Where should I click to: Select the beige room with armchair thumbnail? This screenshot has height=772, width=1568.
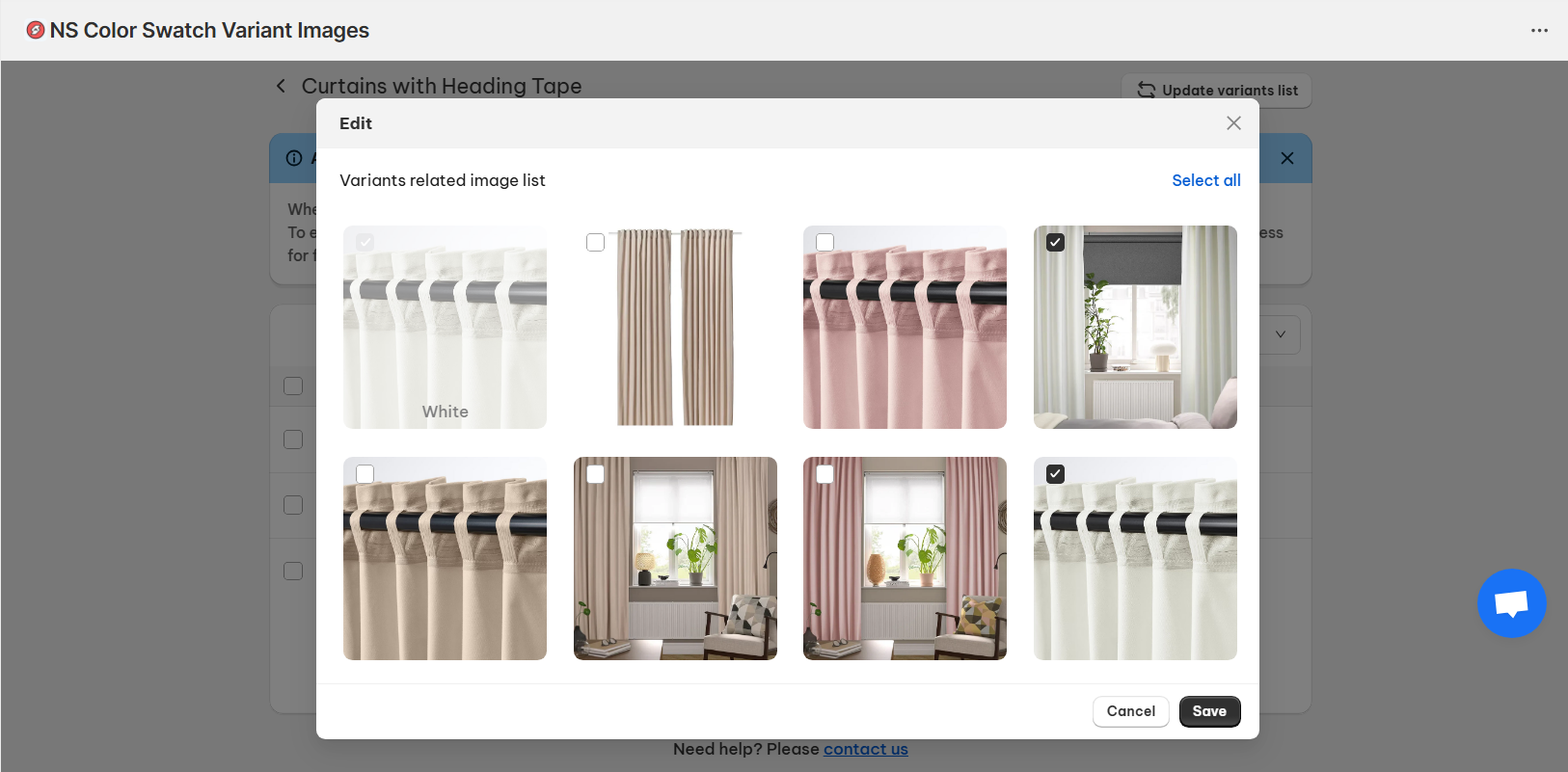[x=675, y=559]
